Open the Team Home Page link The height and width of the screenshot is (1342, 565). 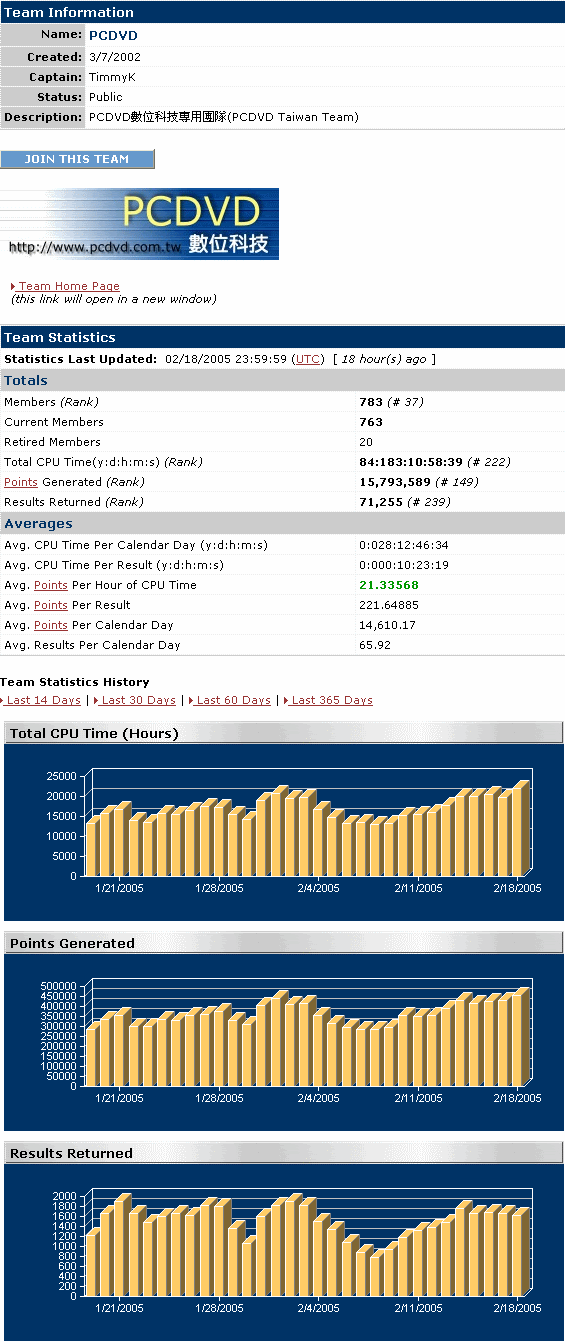[x=69, y=286]
